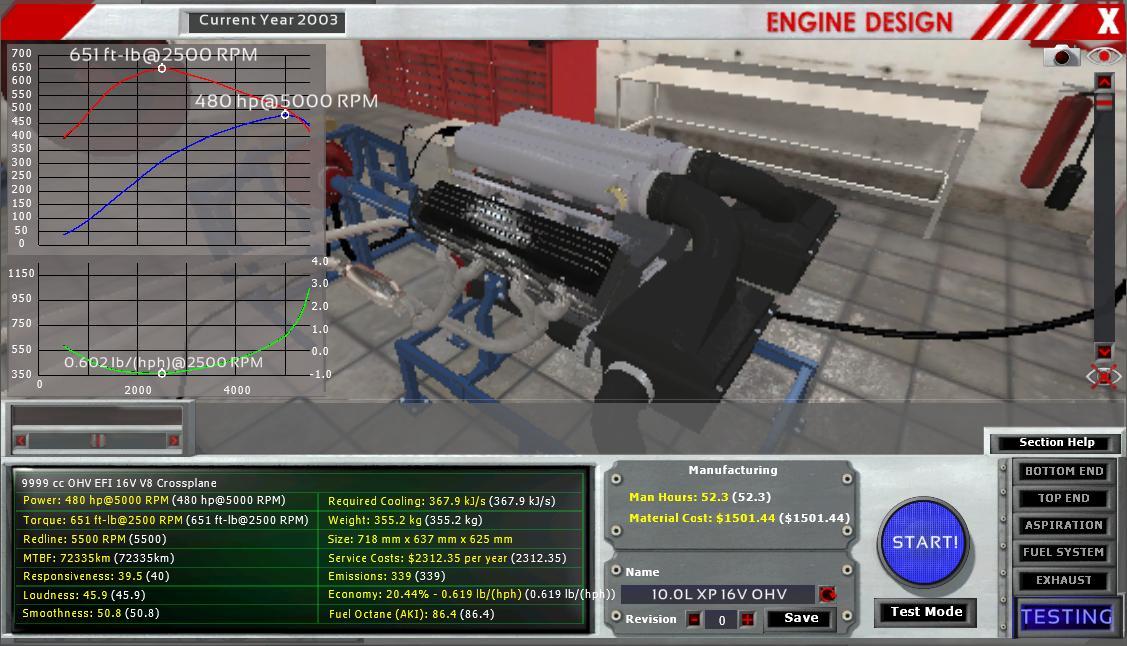Open the Bottom End section
This screenshot has height=646, width=1127.
(1063, 471)
